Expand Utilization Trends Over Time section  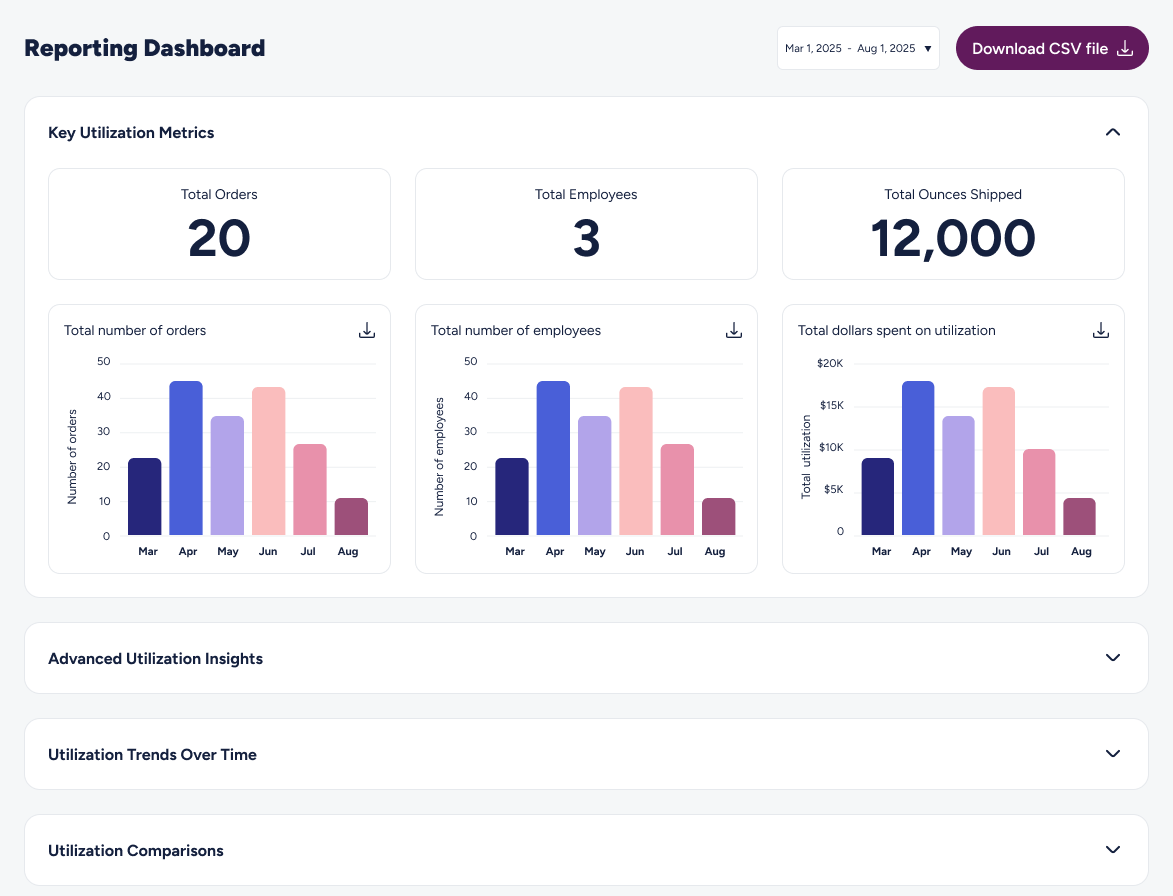tap(1112, 754)
